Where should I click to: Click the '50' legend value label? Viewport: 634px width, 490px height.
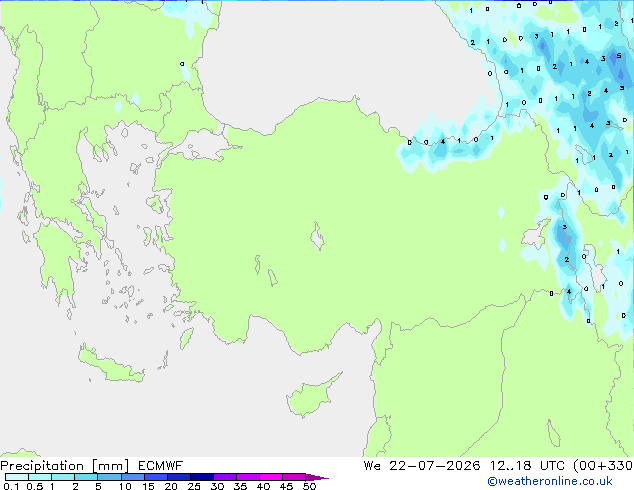coord(309,486)
